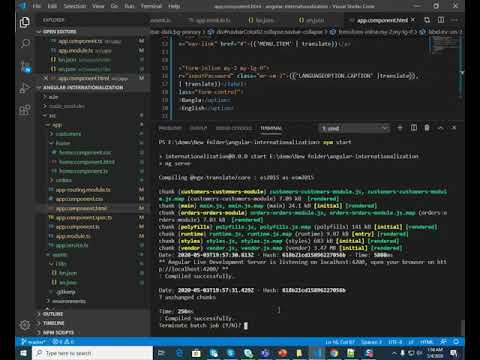The width and height of the screenshot is (480, 360).
Task: Open app-routing.module.ts in the file tree
Action: click(x=83, y=190)
